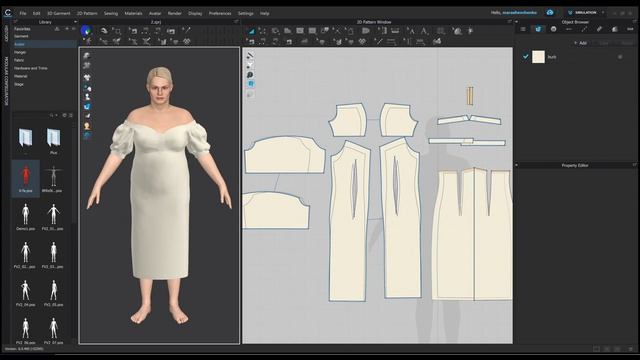Open the Sewing menu

click(111, 13)
